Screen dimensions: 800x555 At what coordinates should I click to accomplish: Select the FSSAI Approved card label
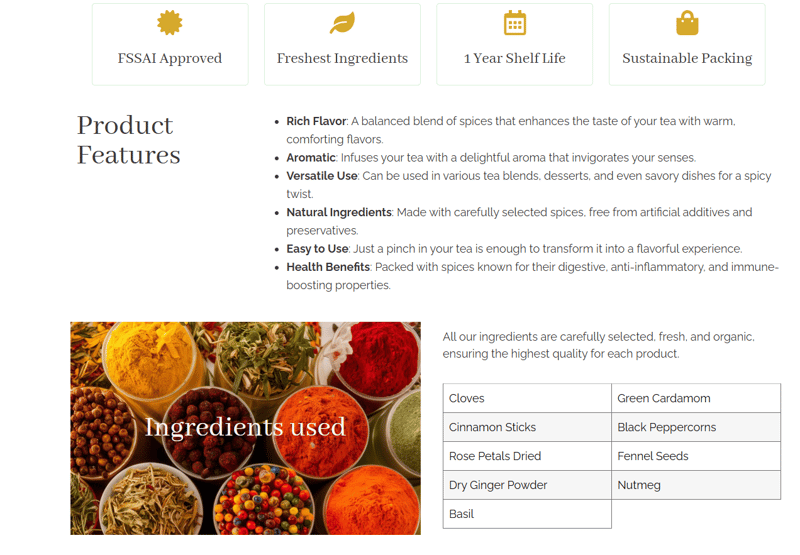point(170,58)
